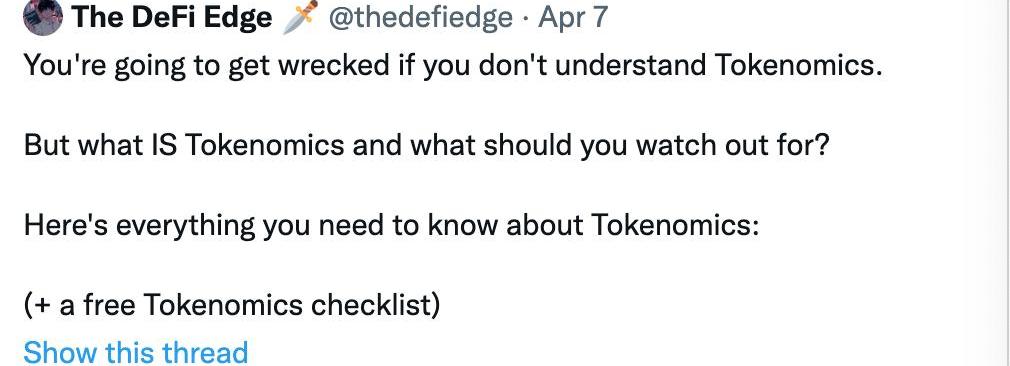Click the line "You're going to get wrecked"
The height and width of the screenshot is (366, 1010).
pyautogui.click(x=452, y=66)
